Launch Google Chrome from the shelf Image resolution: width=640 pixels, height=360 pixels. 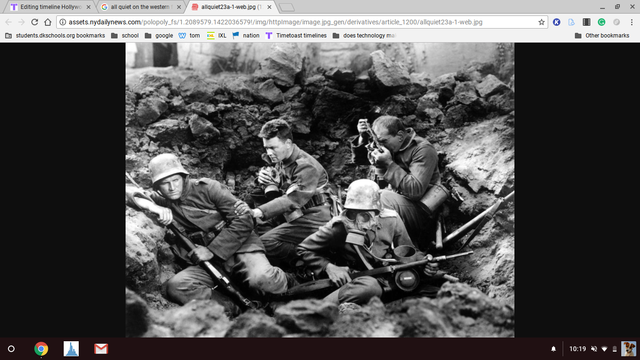click(41, 349)
